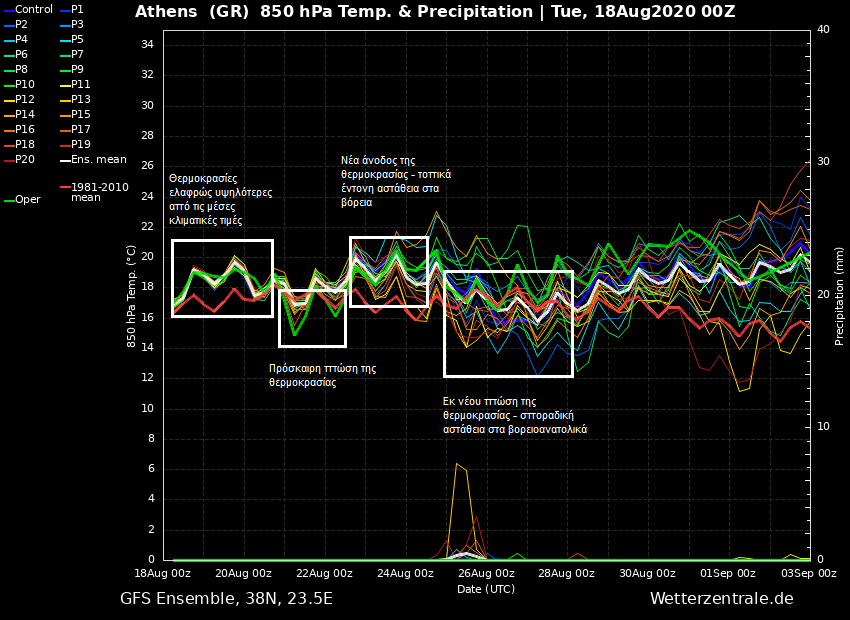
Task: Select the 'P19' legend label
Action: [x=80, y=144]
